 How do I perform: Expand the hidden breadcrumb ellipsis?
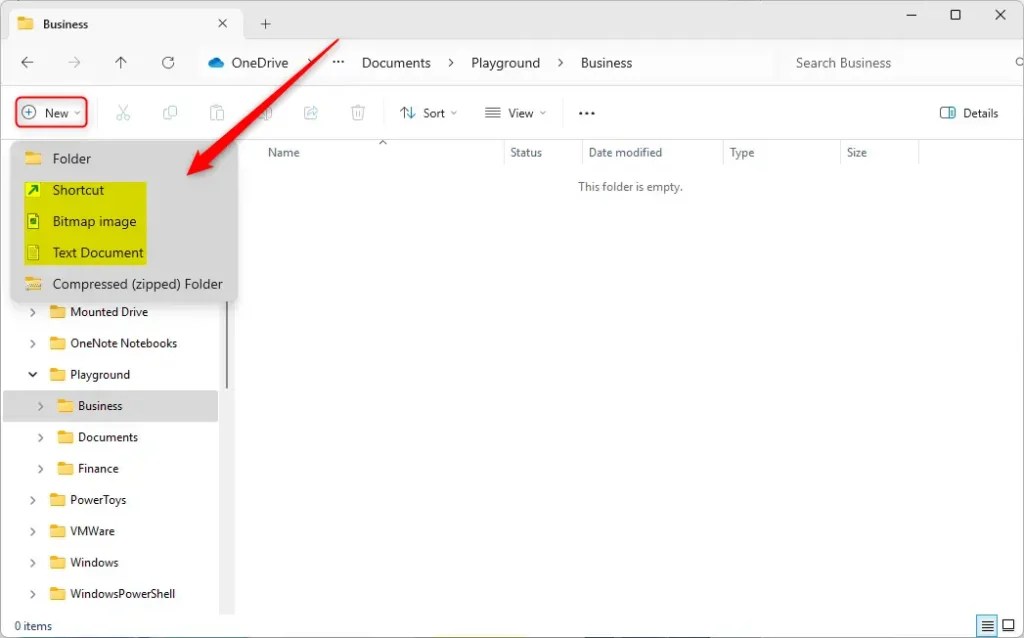point(338,63)
